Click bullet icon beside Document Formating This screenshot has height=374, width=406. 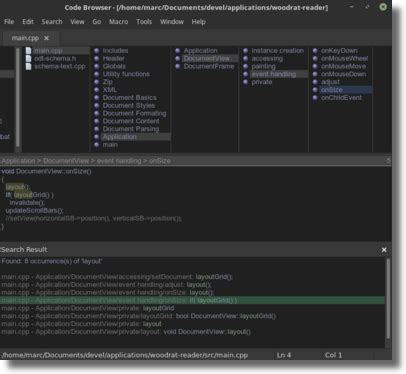(97, 113)
